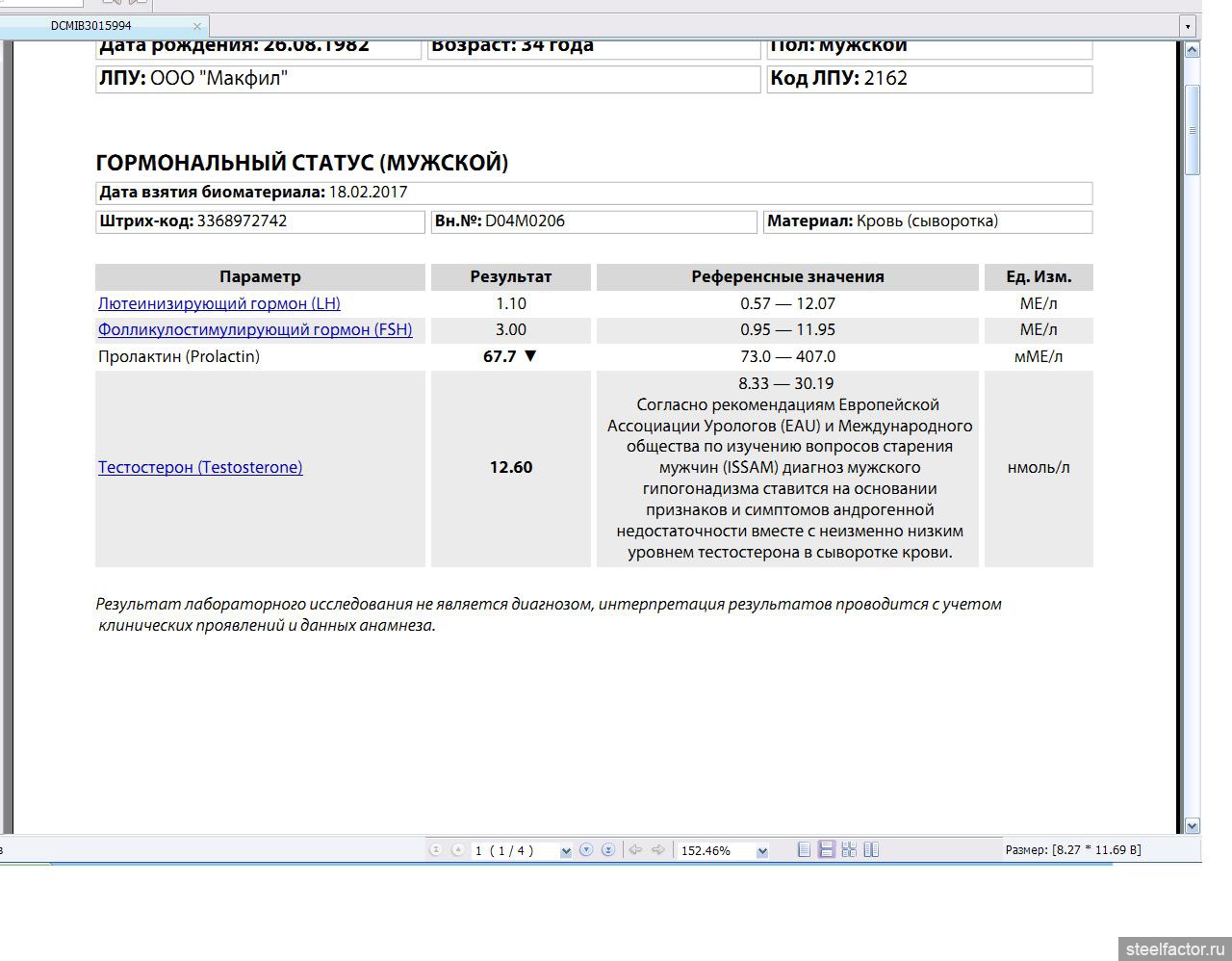Click the reference range 8.33 — 30.19

pyautogui.click(x=786, y=383)
